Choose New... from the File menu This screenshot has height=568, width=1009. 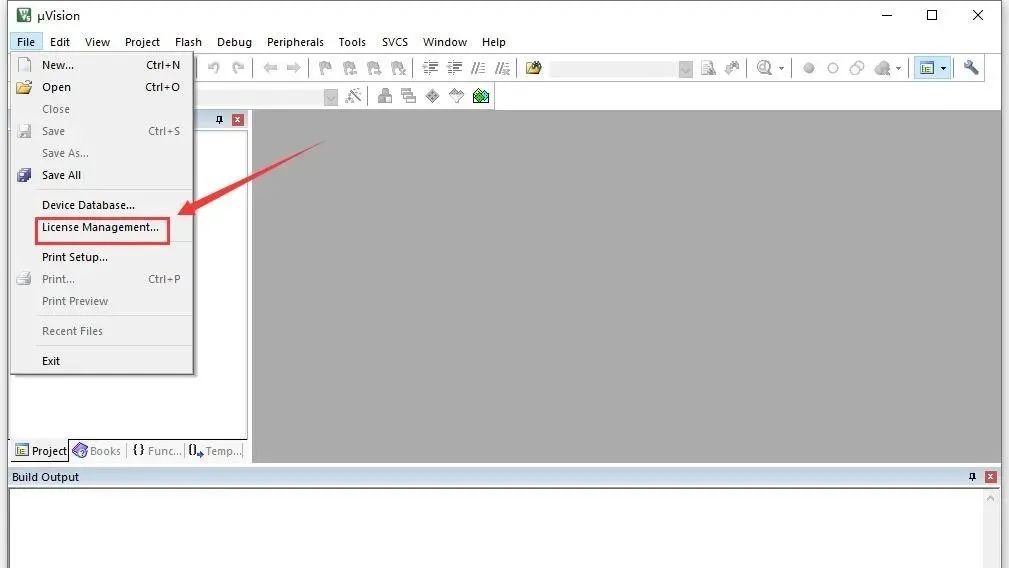(x=102, y=65)
